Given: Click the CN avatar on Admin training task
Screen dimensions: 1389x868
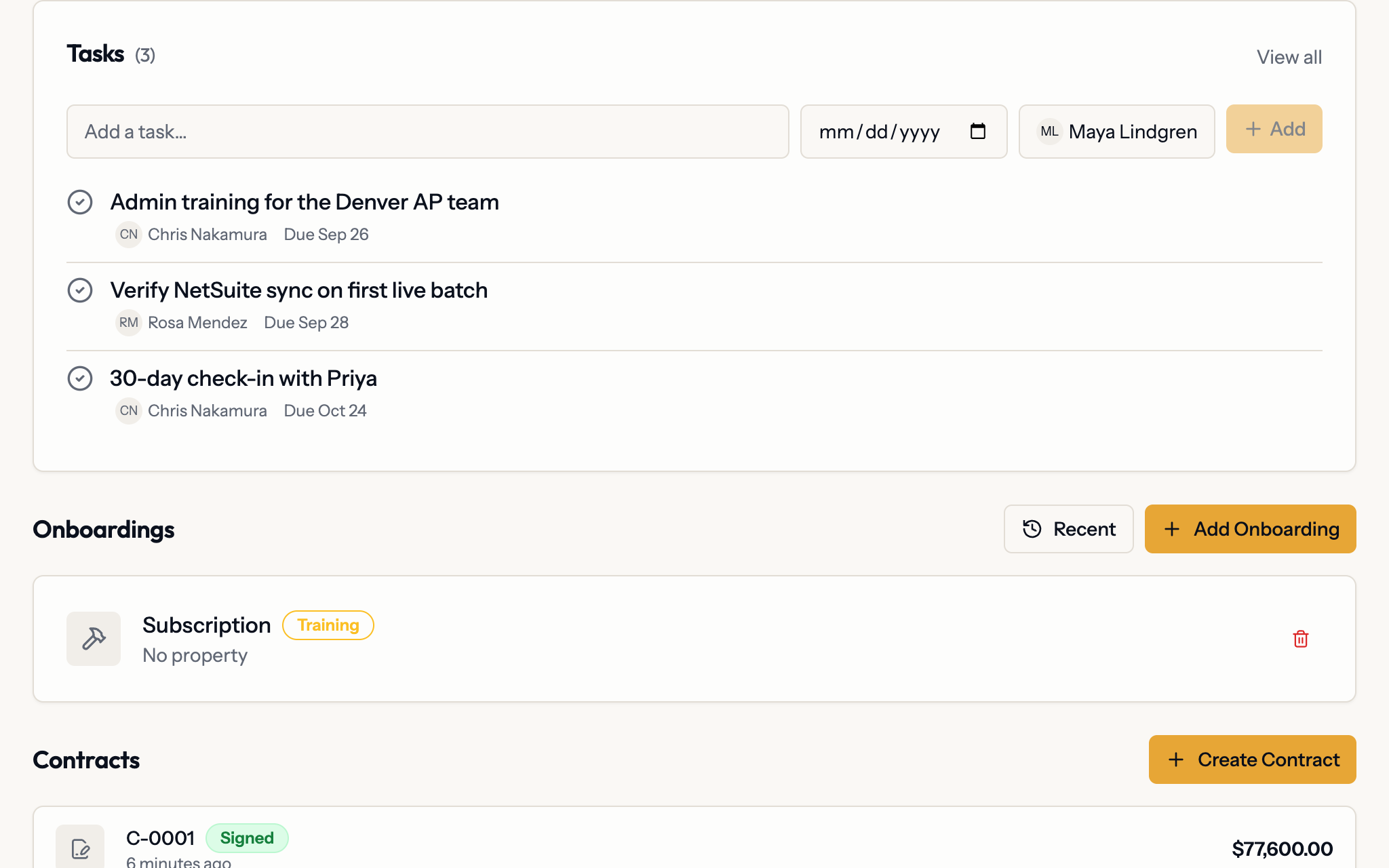Looking at the screenshot, I should (128, 235).
